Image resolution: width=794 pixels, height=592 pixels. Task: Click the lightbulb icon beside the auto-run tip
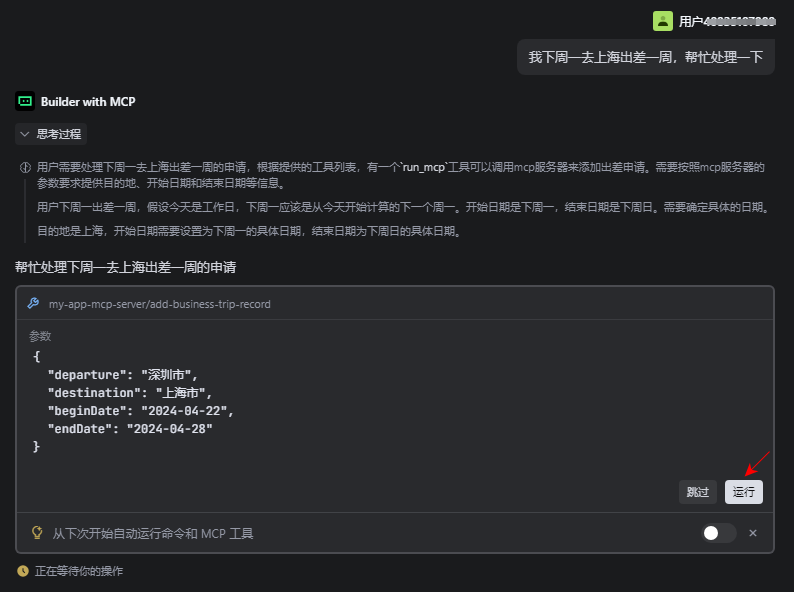37,533
